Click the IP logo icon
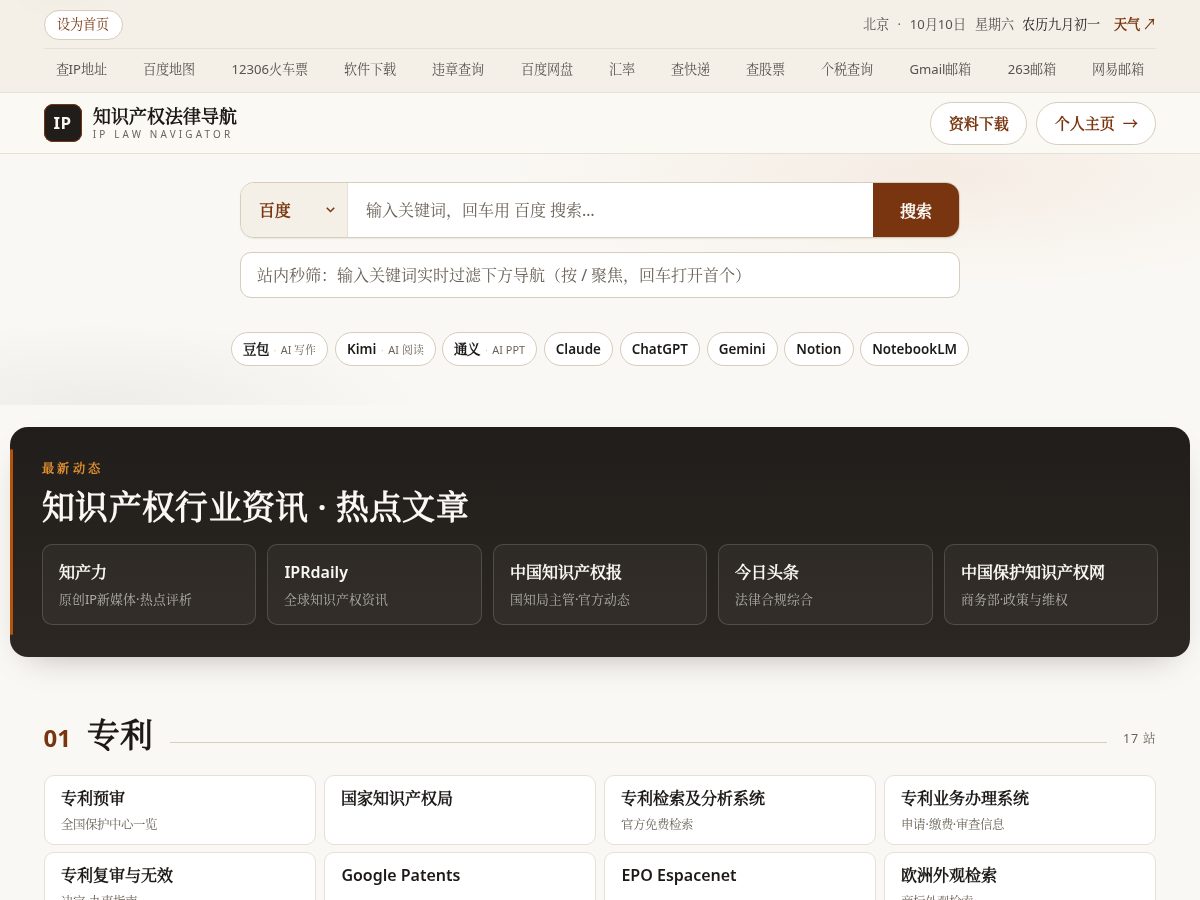The image size is (1200, 900). pyautogui.click(x=63, y=123)
